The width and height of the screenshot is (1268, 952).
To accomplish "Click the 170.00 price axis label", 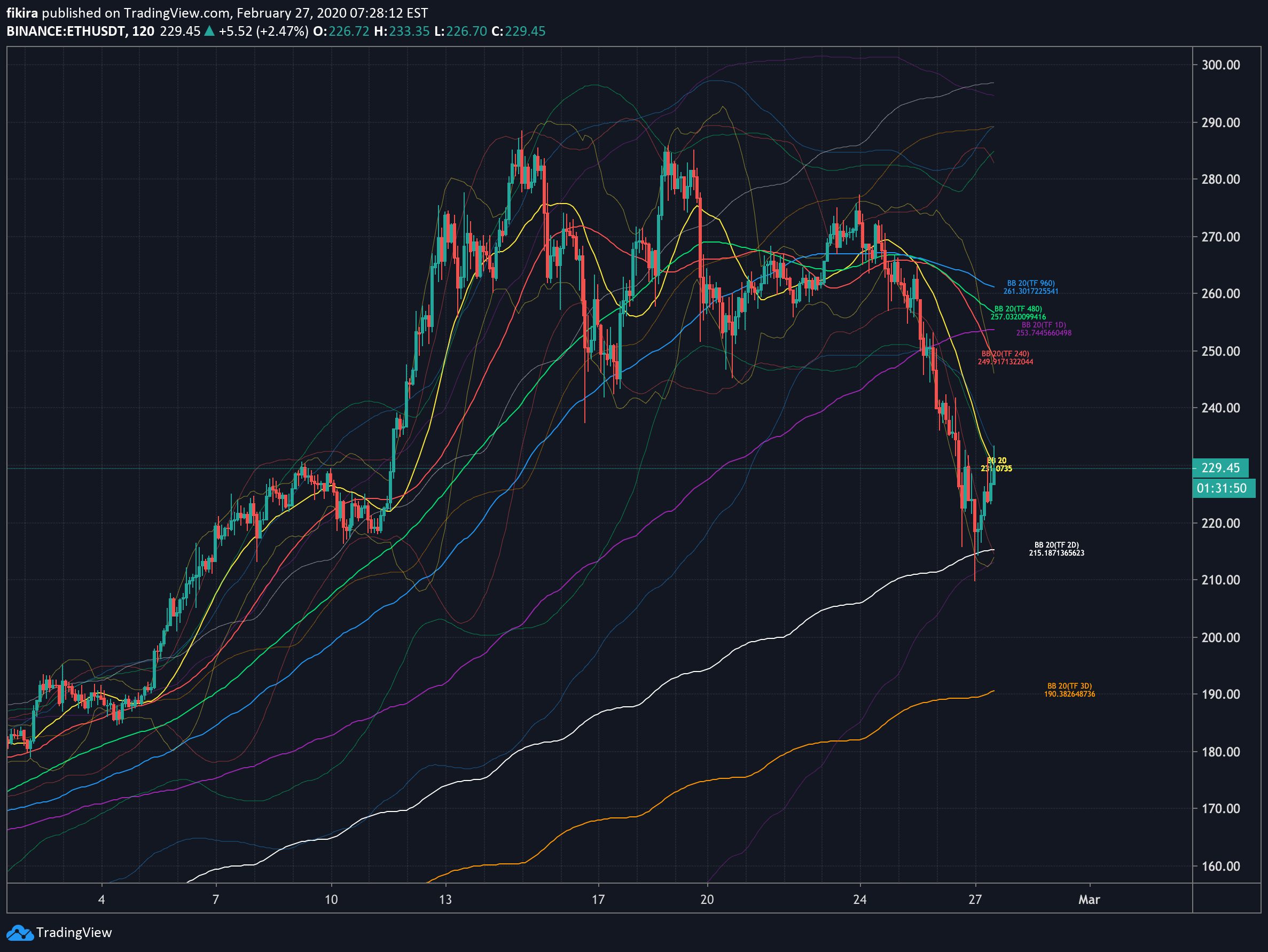I will 1220,809.
